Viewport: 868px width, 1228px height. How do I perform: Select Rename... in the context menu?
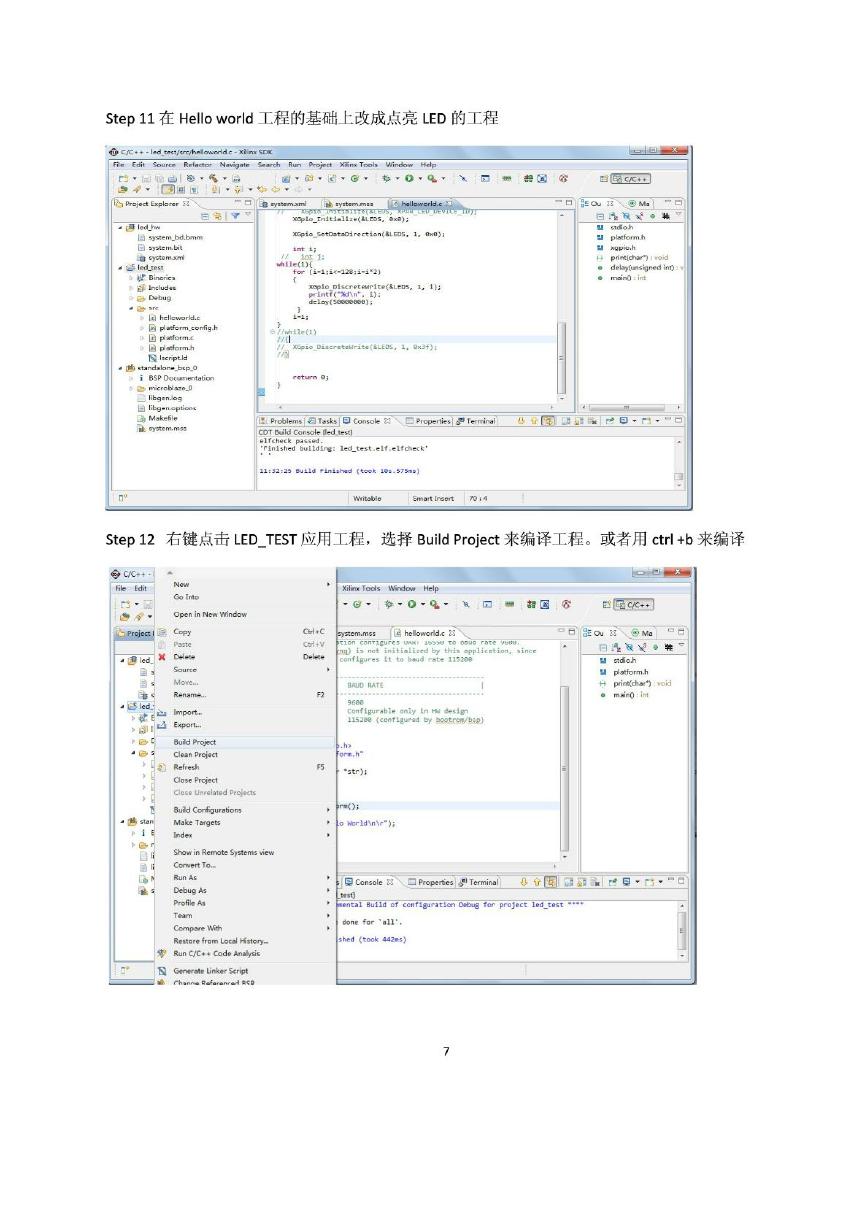pos(243,694)
